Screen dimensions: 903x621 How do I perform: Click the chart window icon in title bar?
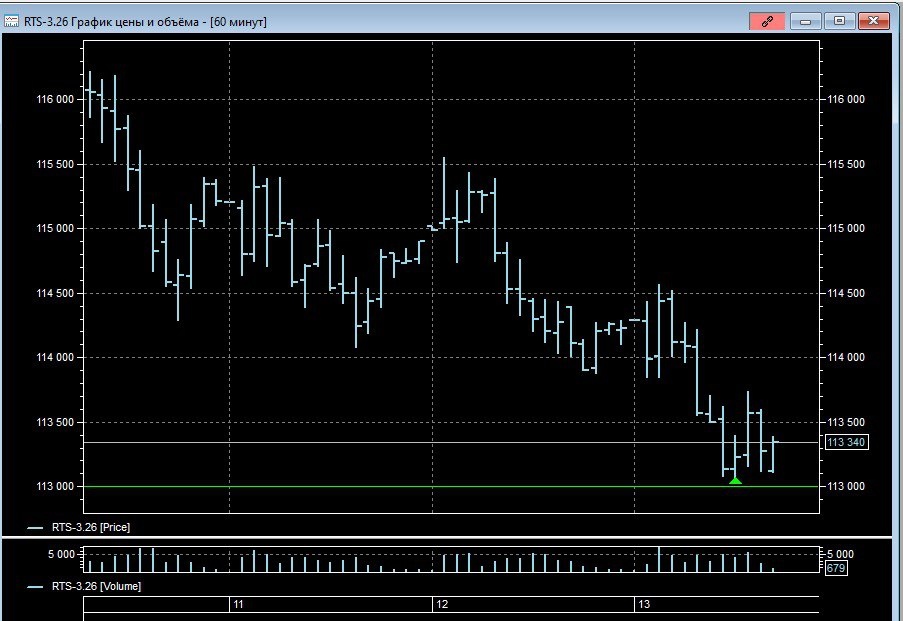pyautogui.click(x=11, y=22)
